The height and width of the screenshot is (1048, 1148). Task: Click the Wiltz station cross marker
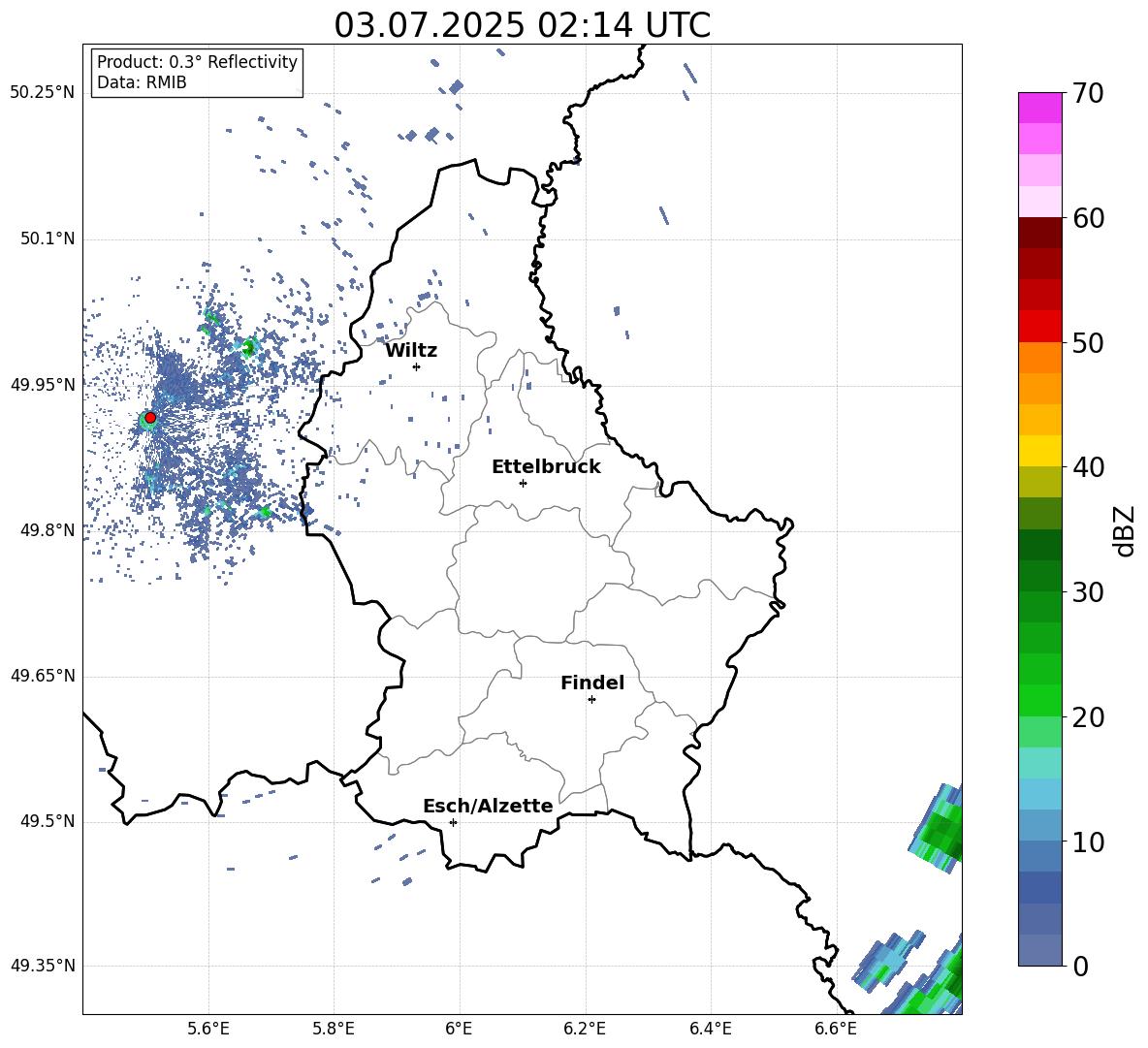click(416, 366)
